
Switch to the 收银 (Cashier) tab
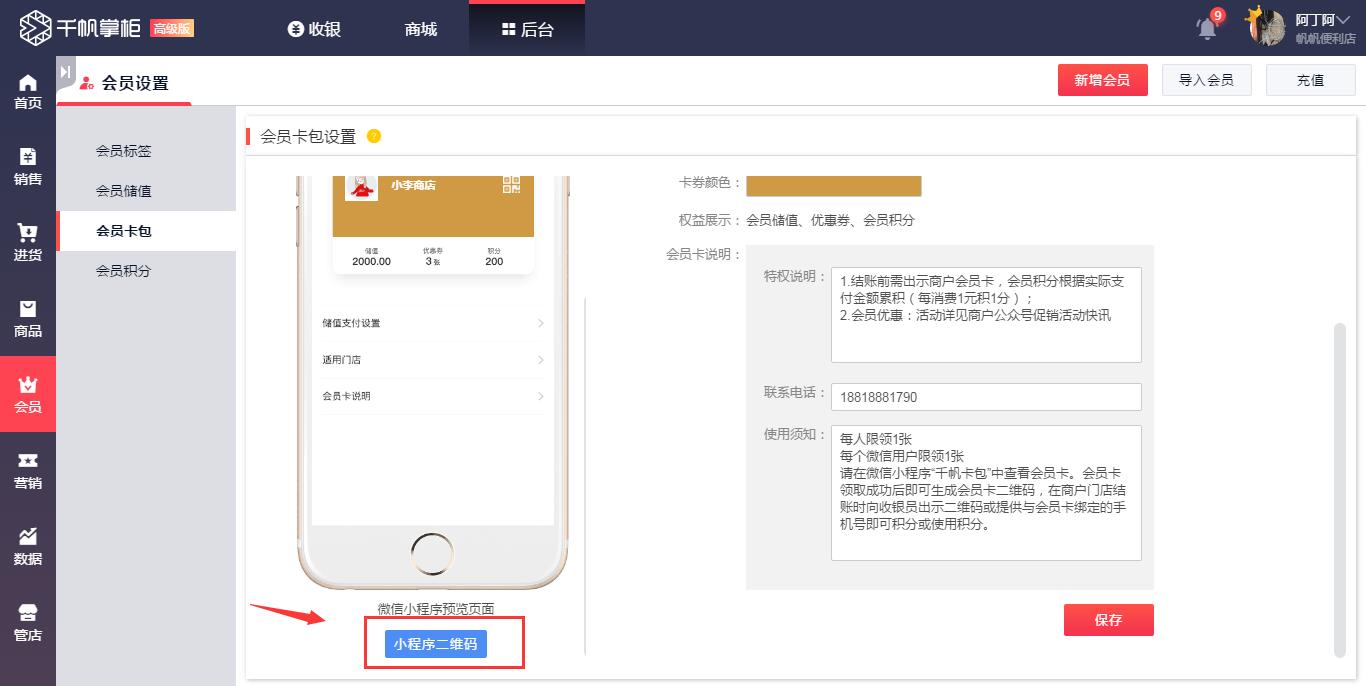click(313, 29)
